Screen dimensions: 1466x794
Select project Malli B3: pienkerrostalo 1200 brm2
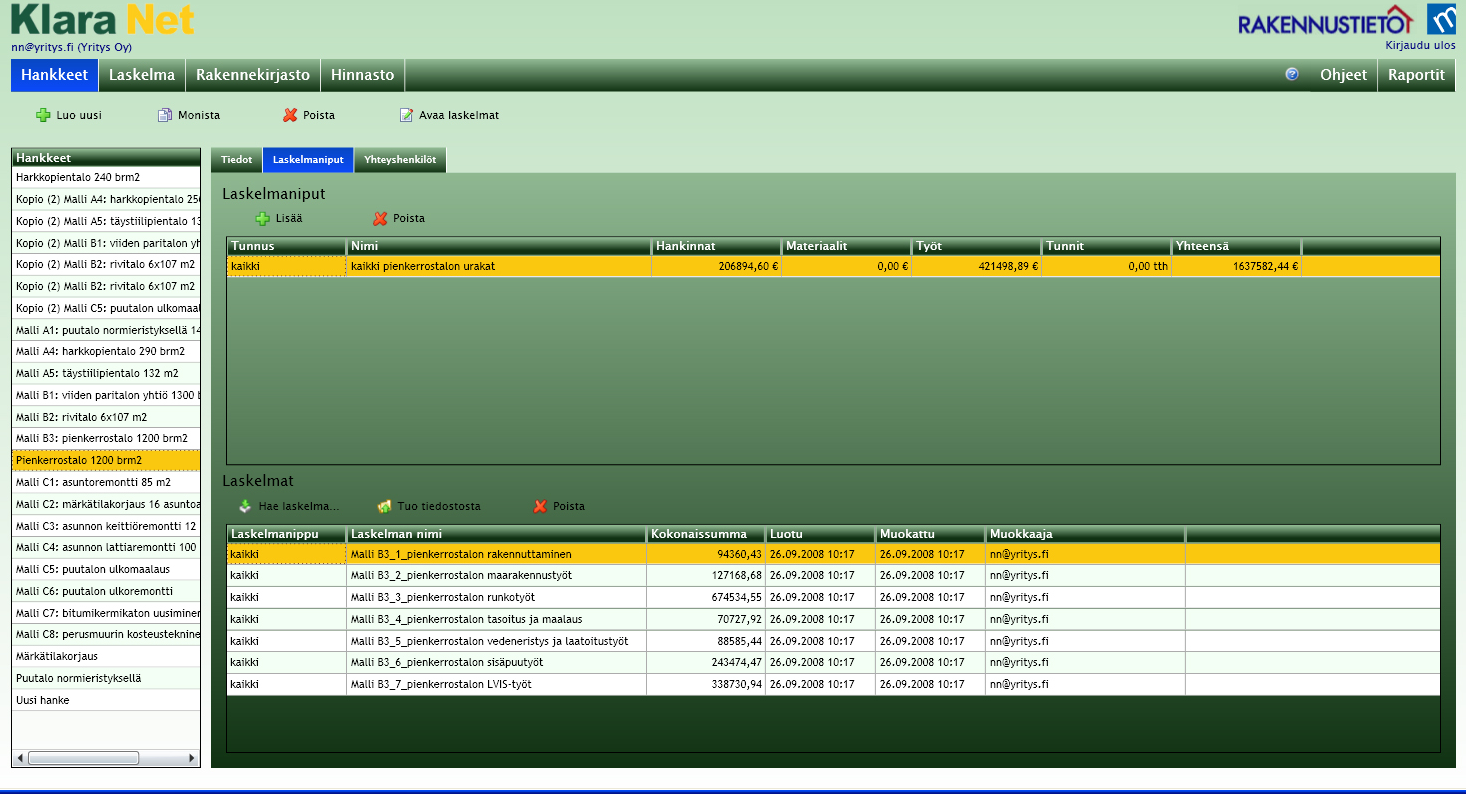pyautogui.click(x=106, y=438)
